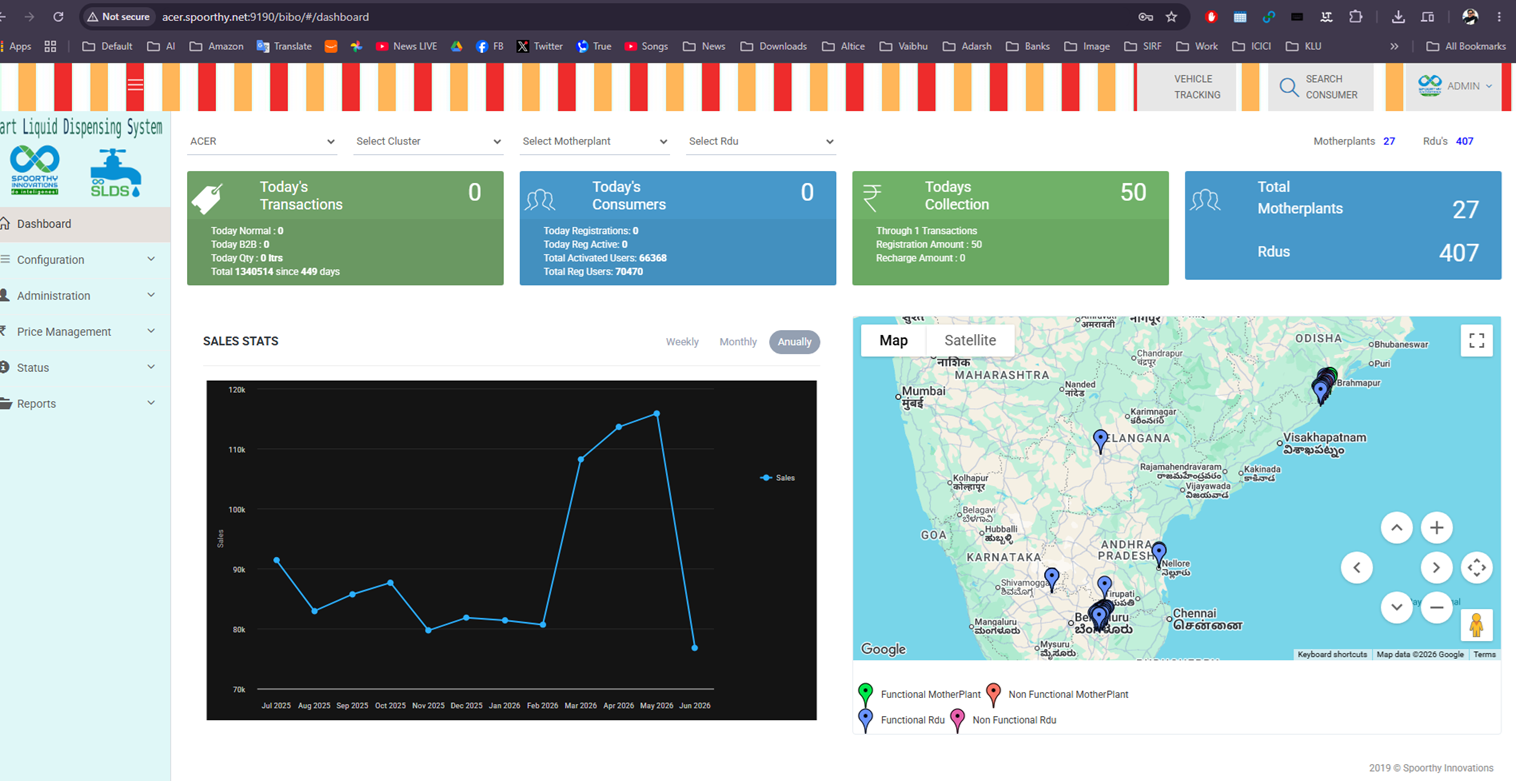Click the Rdu marker near Tirupati
Image resolution: width=1516 pixels, height=781 pixels.
click(x=1105, y=587)
